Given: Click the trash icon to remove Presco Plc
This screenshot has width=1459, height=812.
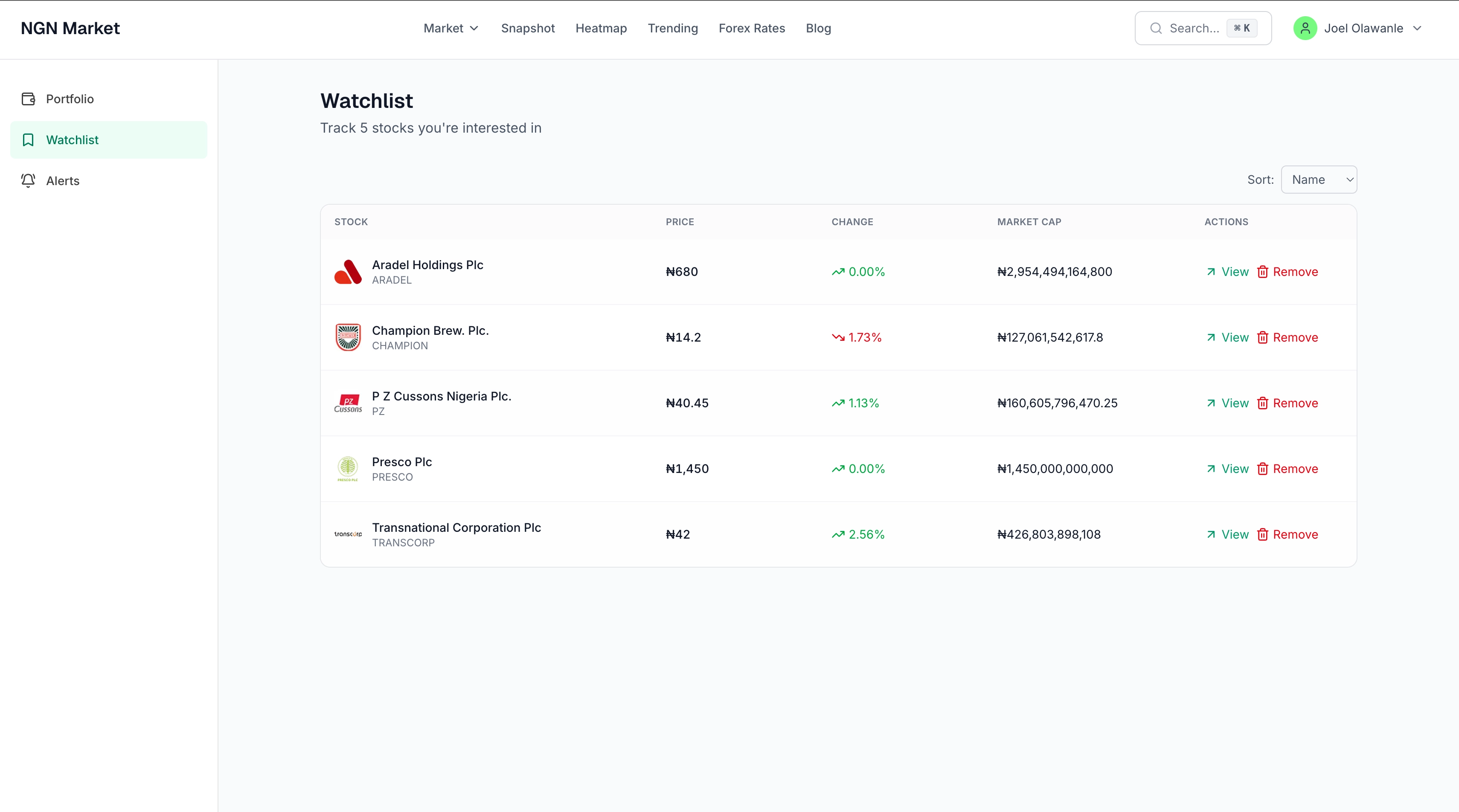Looking at the screenshot, I should pyautogui.click(x=1264, y=468).
